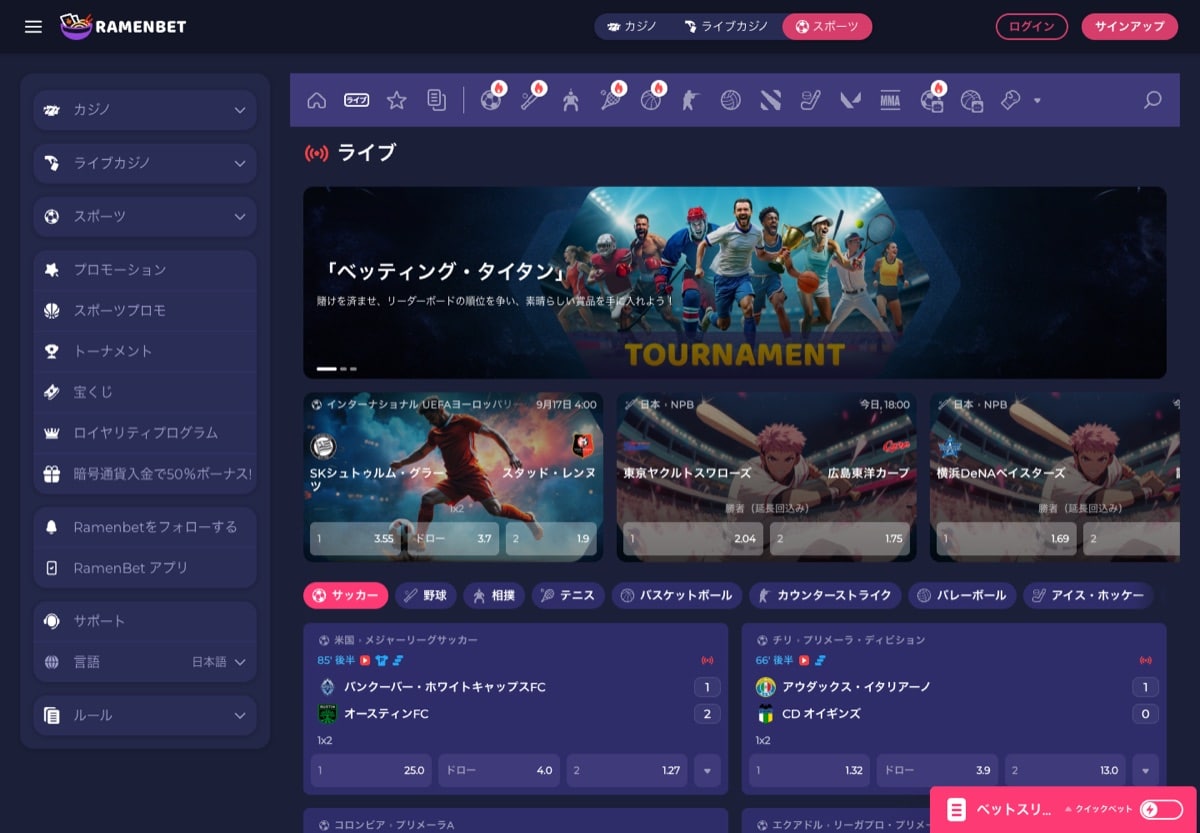Open the 言語 日本語 language dropdown
The image size is (1200, 833).
145,661
